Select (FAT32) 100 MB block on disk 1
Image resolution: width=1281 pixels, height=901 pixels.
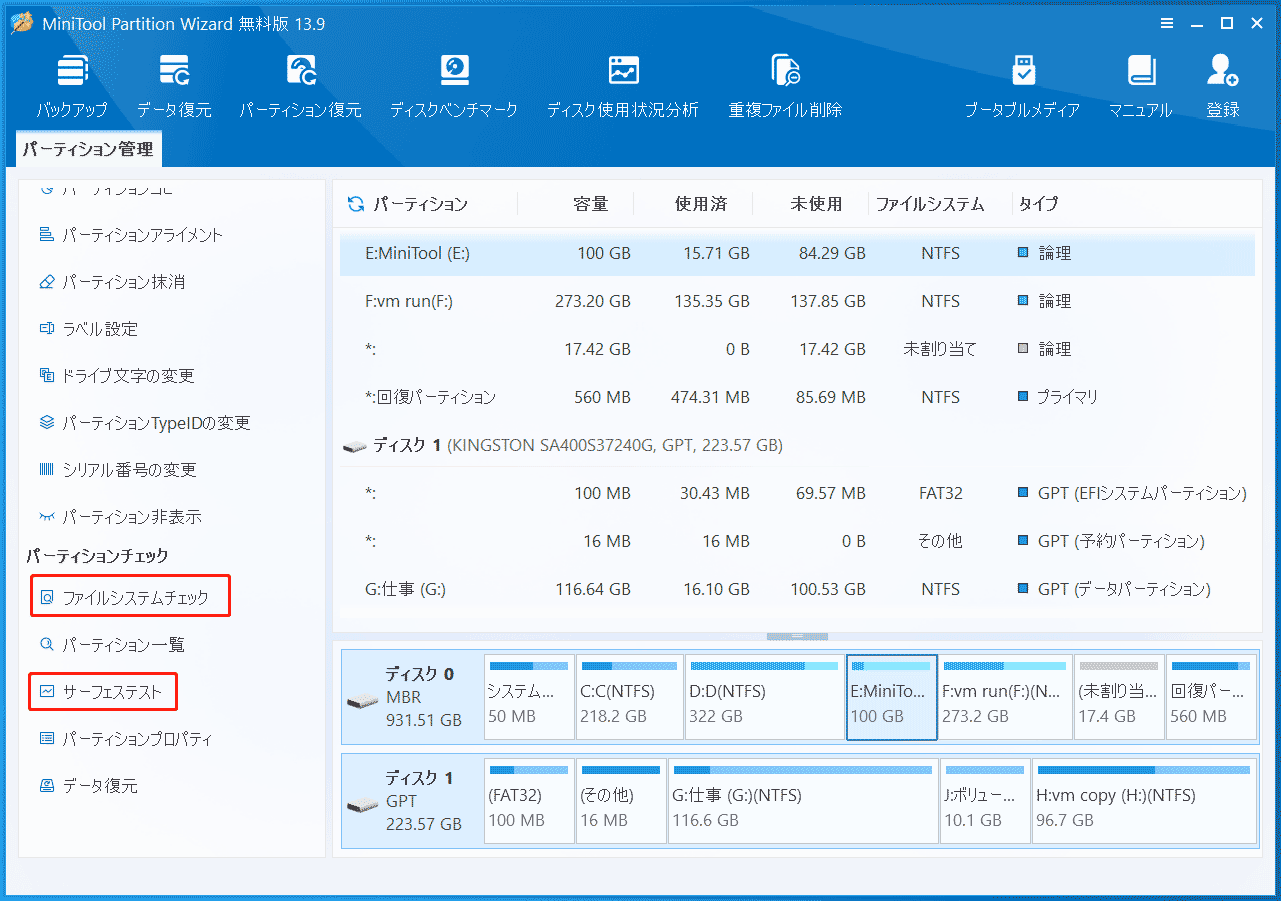point(529,800)
